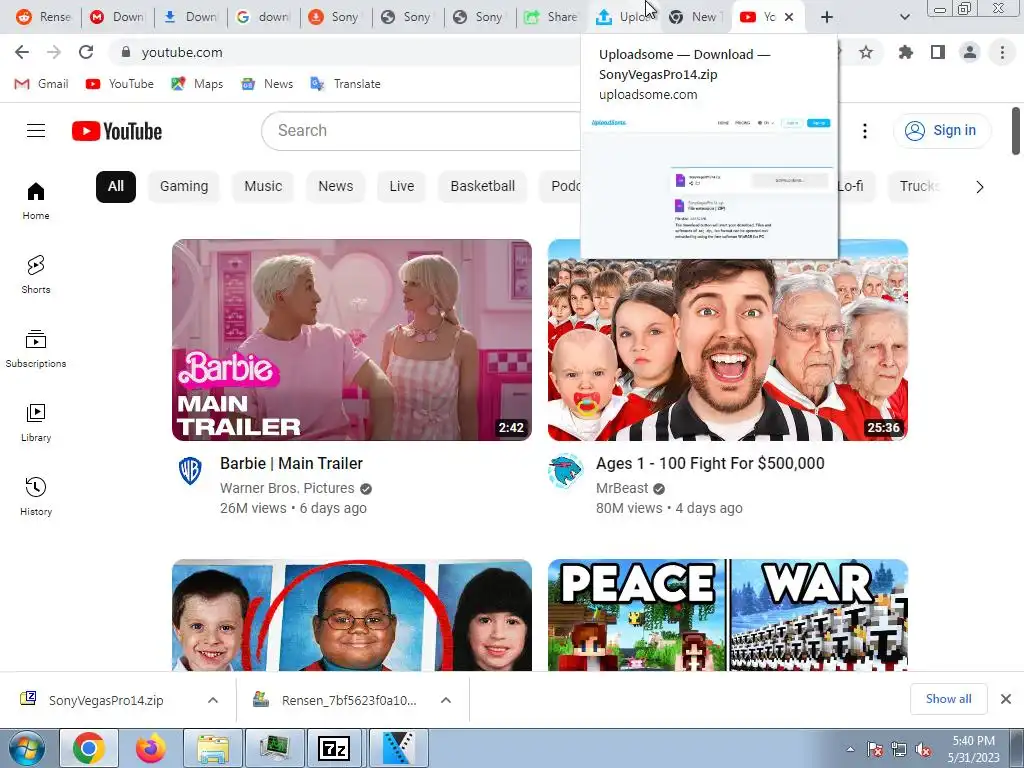Expand Rensen download options chevron
The width and height of the screenshot is (1024, 768).
click(x=446, y=700)
